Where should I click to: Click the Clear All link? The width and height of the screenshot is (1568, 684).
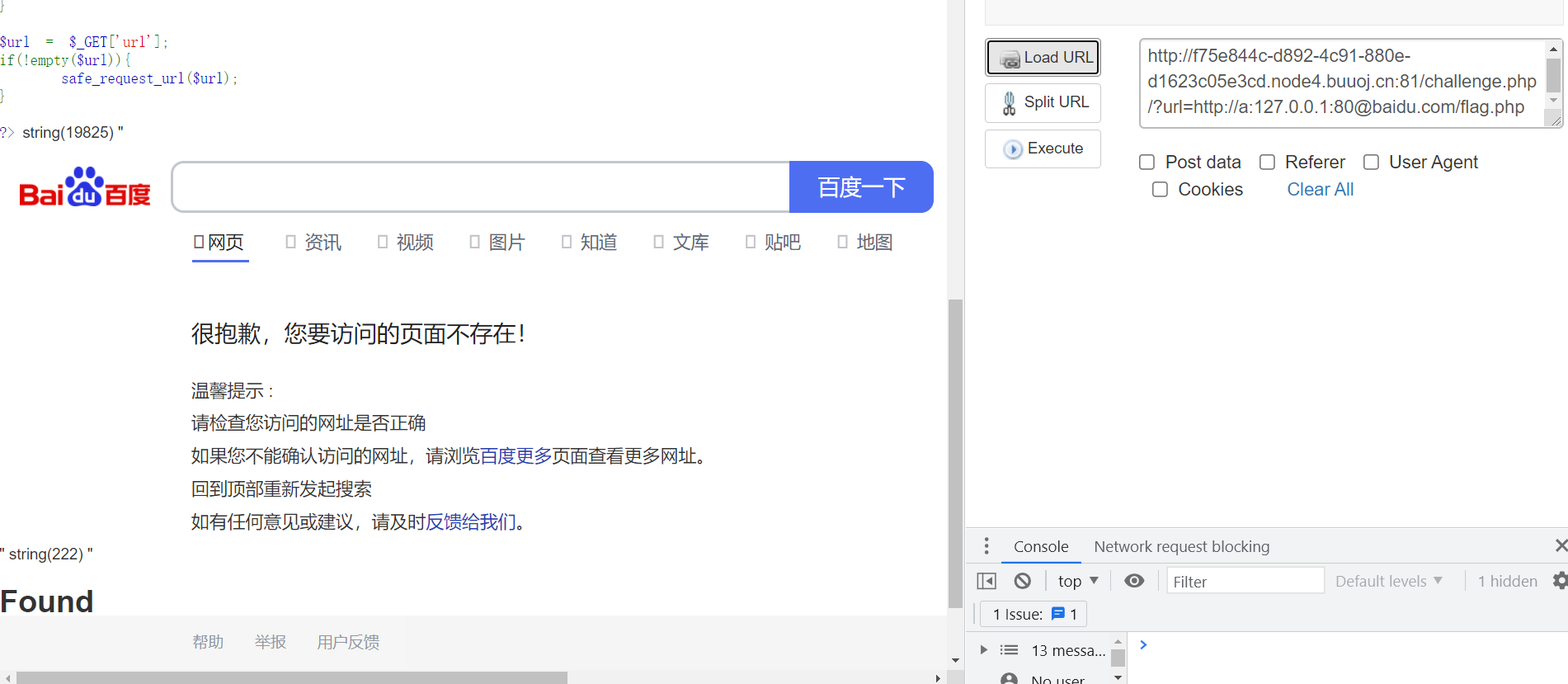(x=1320, y=190)
